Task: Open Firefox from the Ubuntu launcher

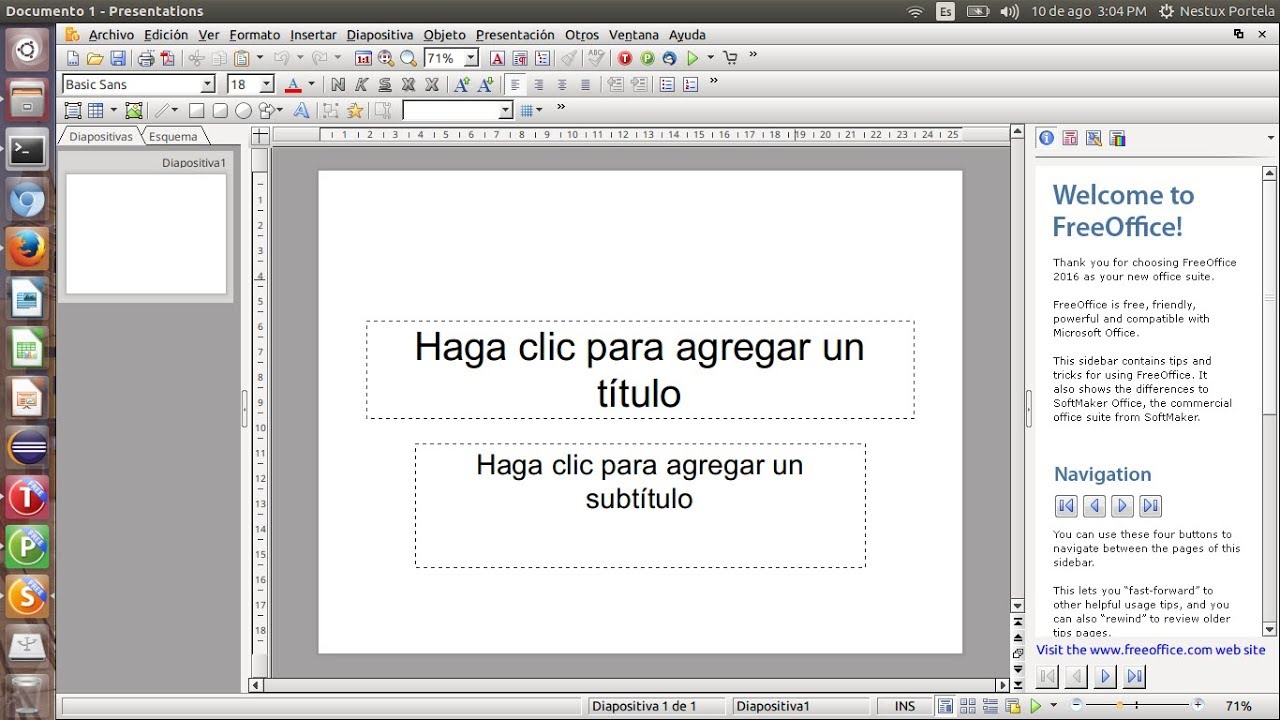Action: point(27,249)
